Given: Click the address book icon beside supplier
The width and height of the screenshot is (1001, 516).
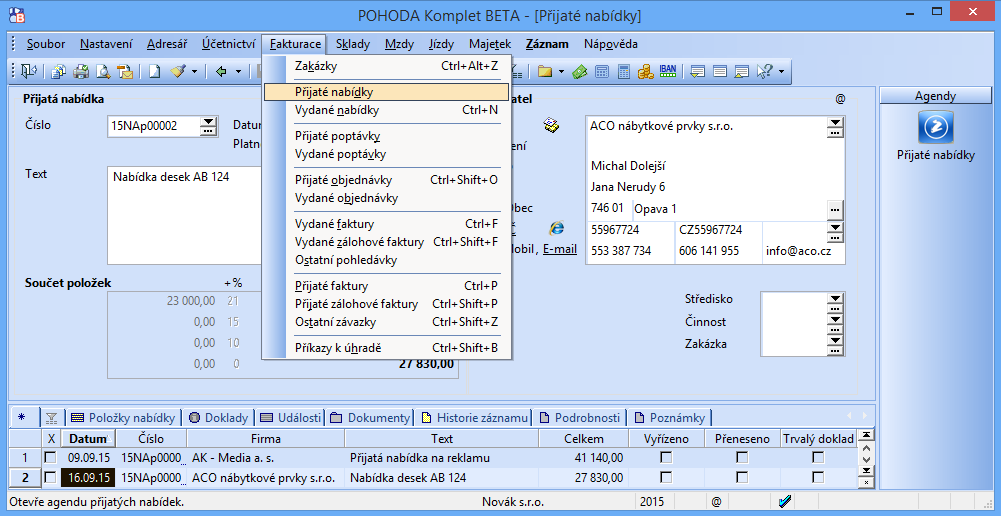Looking at the screenshot, I should (551, 126).
